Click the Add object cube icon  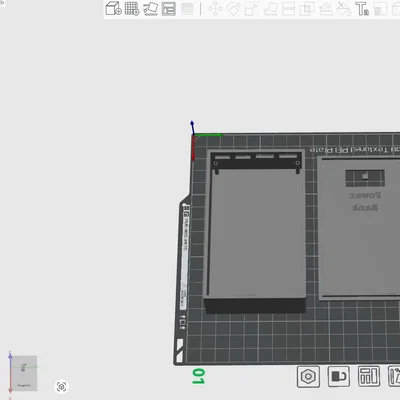(114, 8)
